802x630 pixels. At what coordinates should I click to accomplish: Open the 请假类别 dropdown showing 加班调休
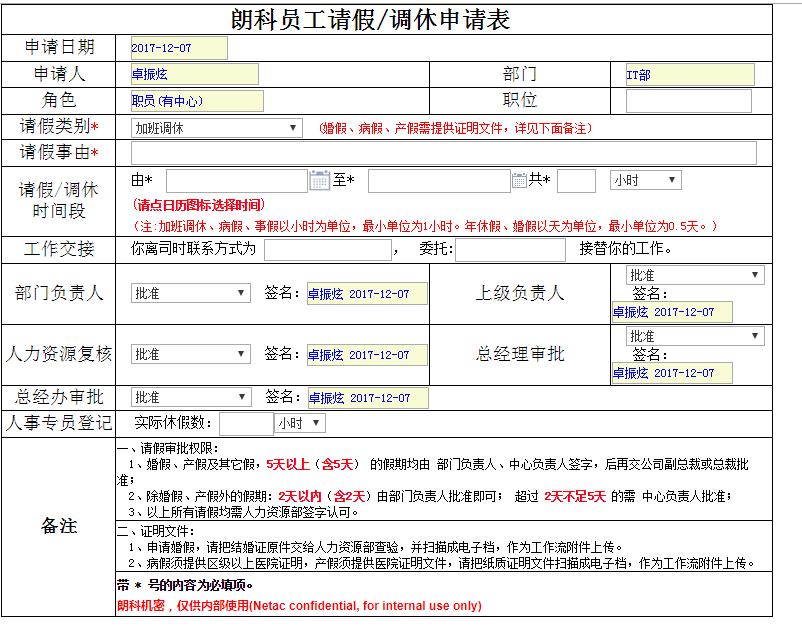click(x=217, y=128)
